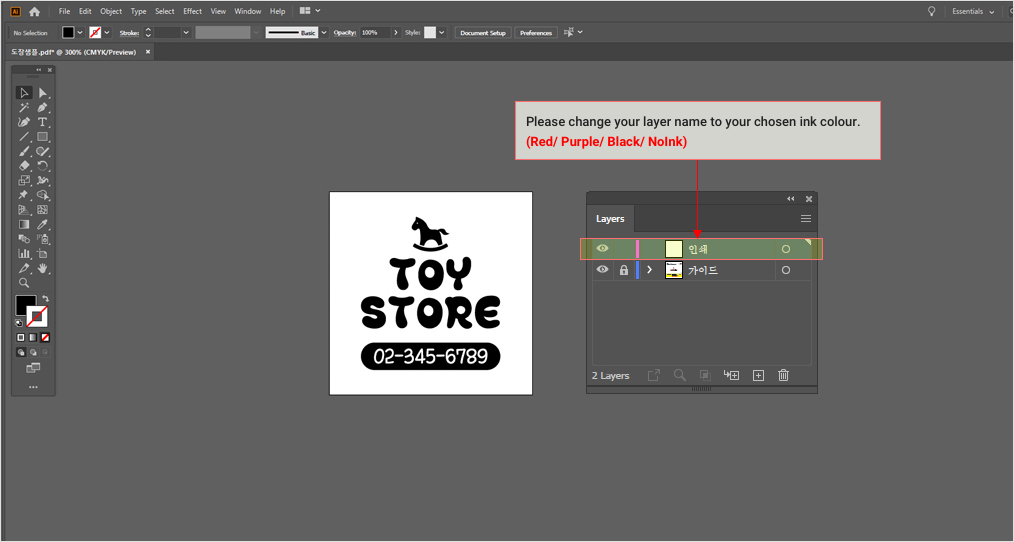The image size is (1014, 542).
Task: Create a new layer
Action: click(759, 375)
